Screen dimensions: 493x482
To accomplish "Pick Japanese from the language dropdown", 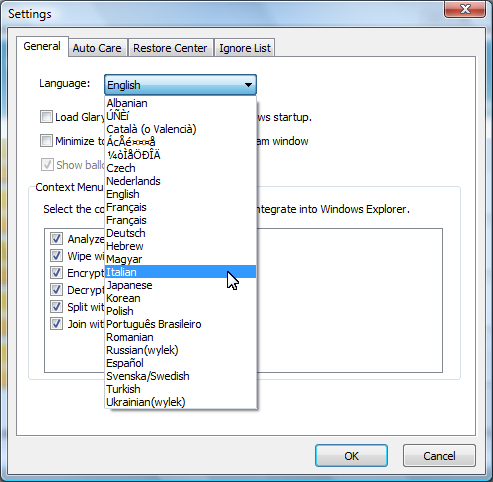I will click(180, 285).
